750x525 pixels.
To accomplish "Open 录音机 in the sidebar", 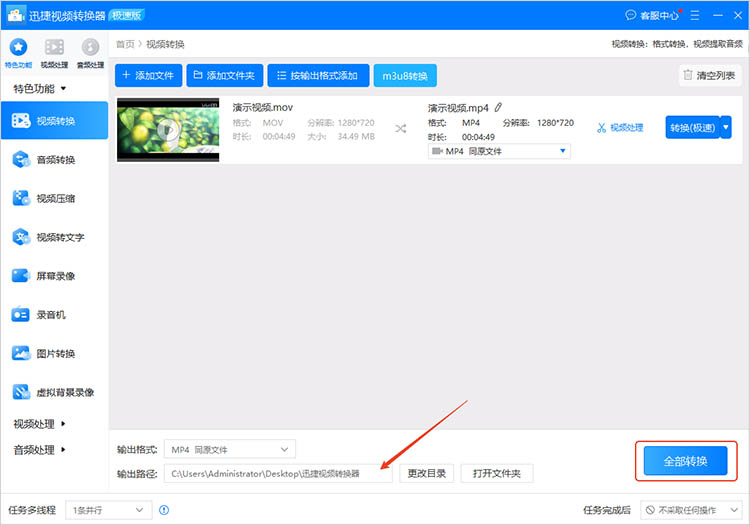I will 55,314.
